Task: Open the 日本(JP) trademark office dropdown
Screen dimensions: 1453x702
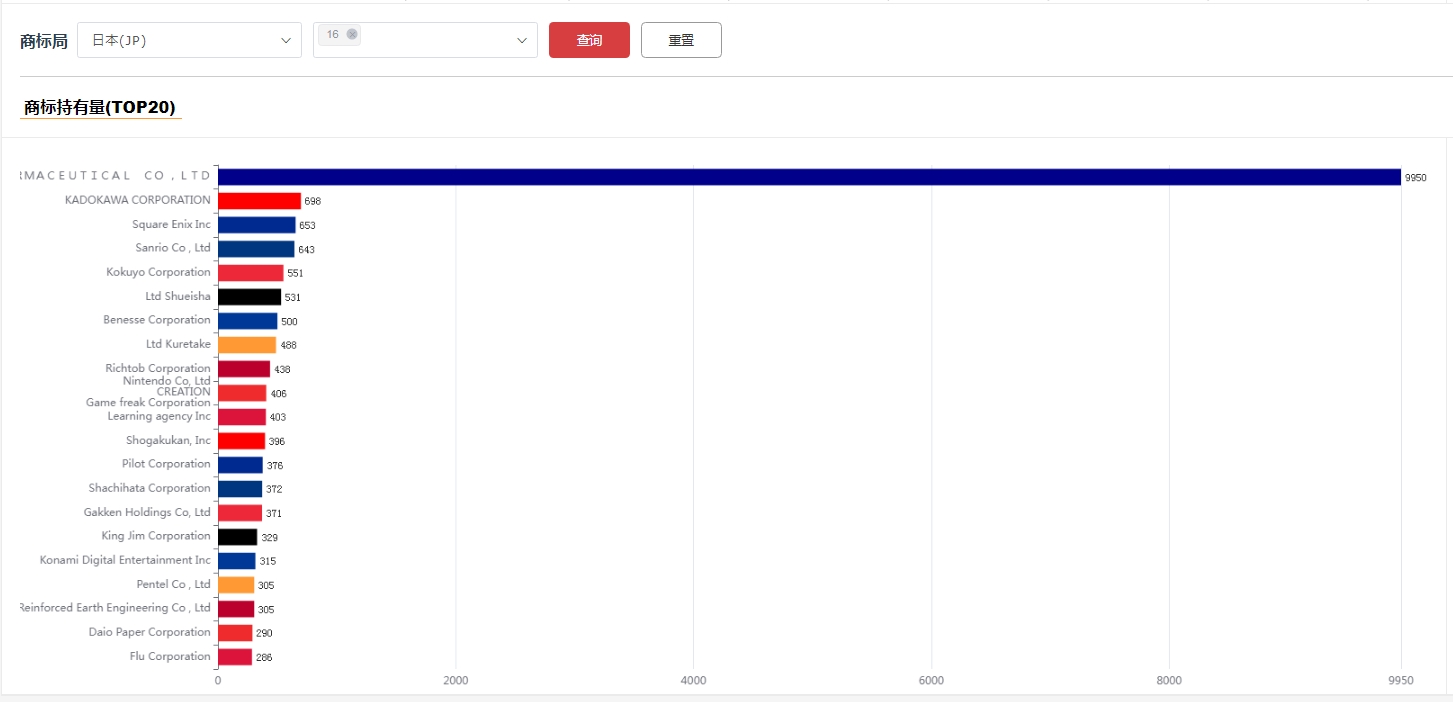Action: click(189, 40)
